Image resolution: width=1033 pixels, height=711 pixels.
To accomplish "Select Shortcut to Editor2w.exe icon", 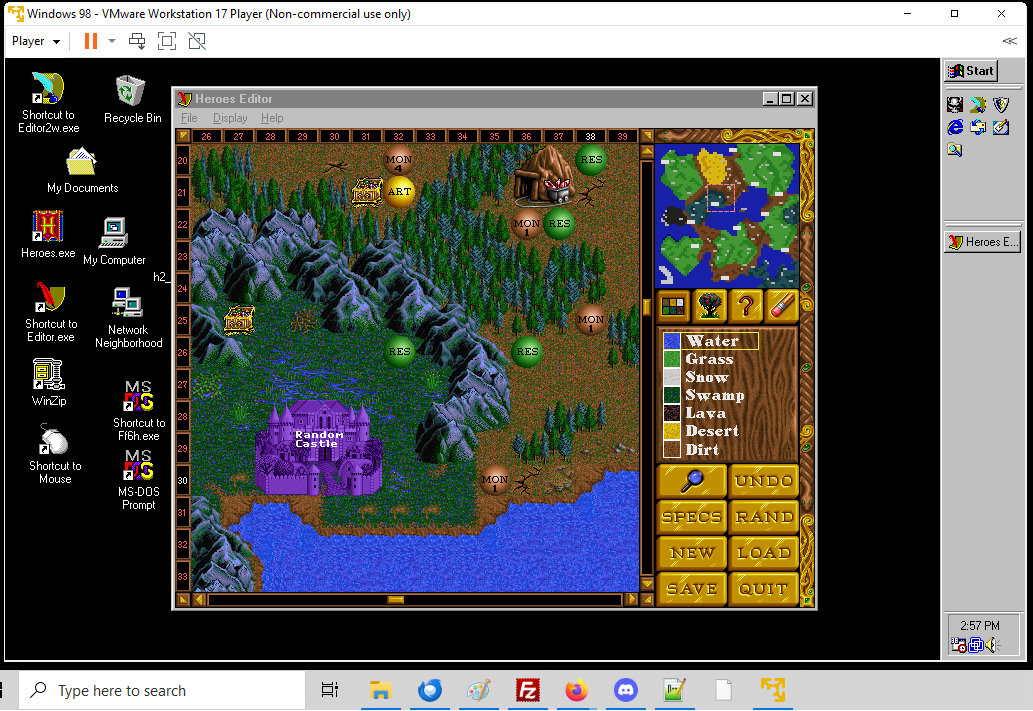I will point(48,103).
